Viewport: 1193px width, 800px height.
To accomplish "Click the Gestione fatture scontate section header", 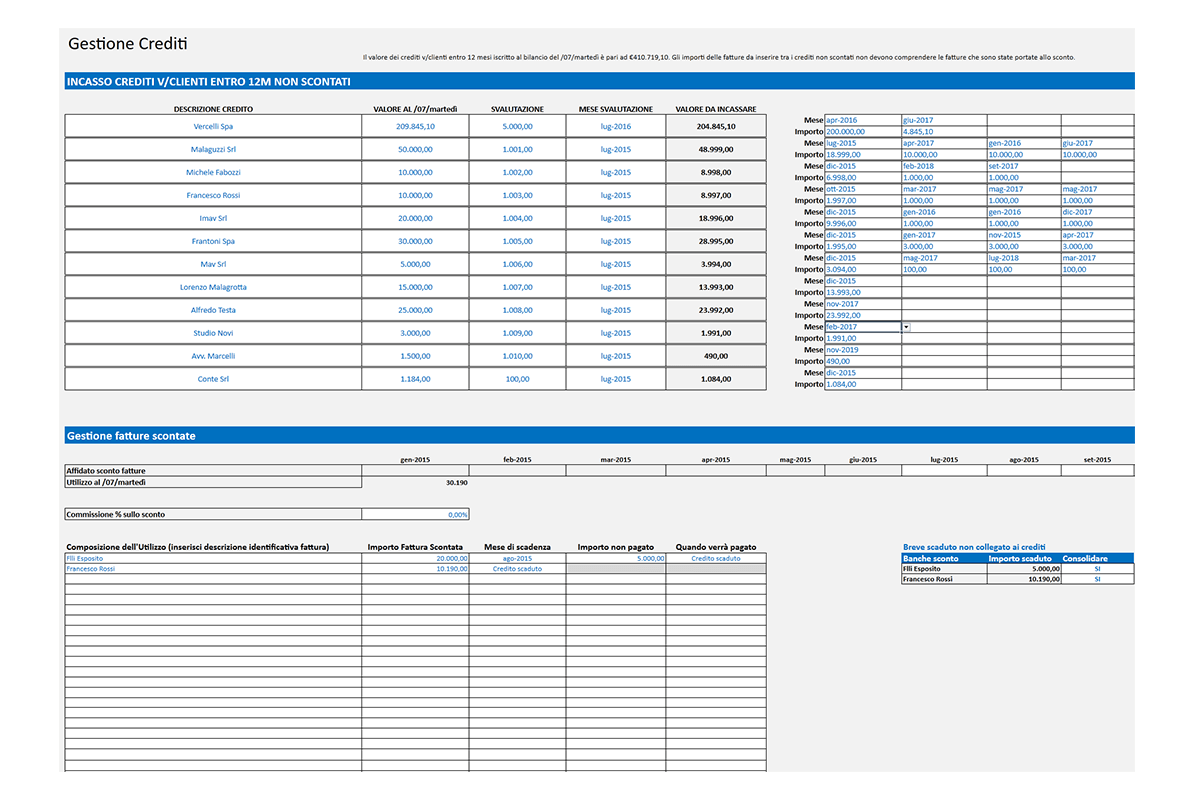I will click(x=600, y=435).
